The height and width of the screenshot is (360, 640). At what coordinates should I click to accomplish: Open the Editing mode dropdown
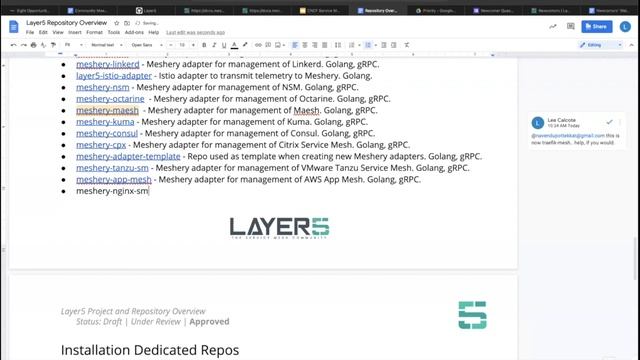tap(601, 45)
